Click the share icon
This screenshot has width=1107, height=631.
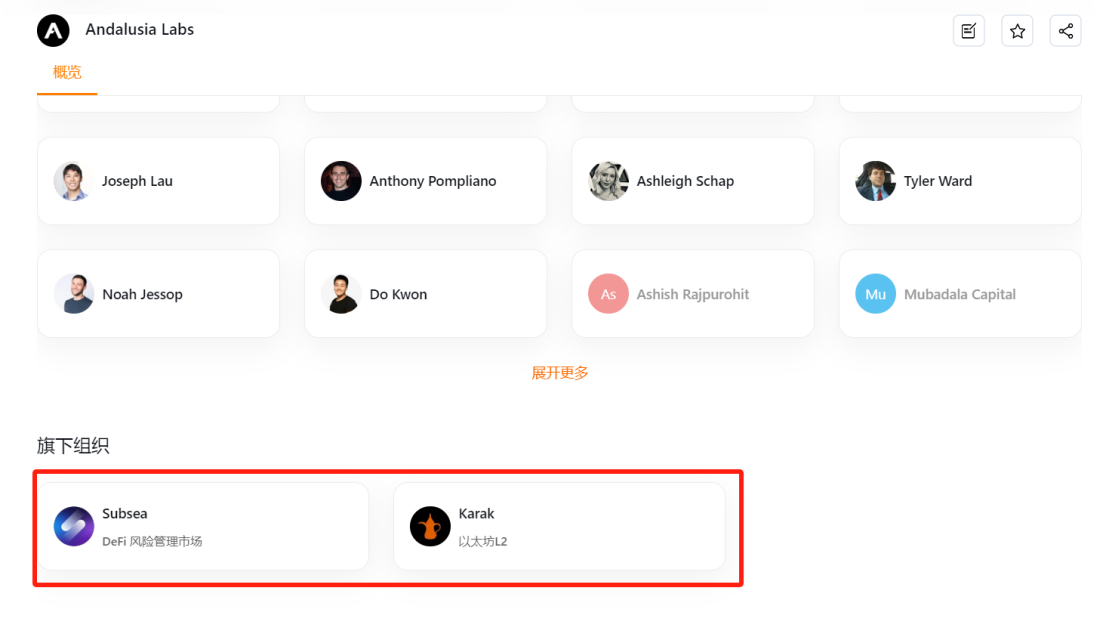click(x=1065, y=31)
